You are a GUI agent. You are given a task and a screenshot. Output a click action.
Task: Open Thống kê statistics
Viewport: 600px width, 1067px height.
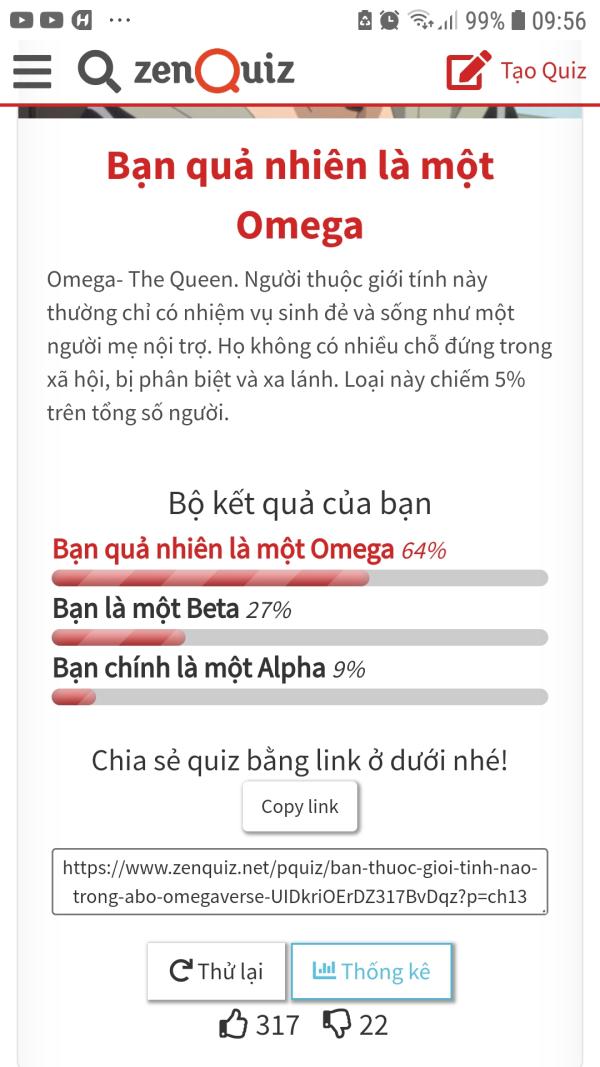(x=371, y=971)
